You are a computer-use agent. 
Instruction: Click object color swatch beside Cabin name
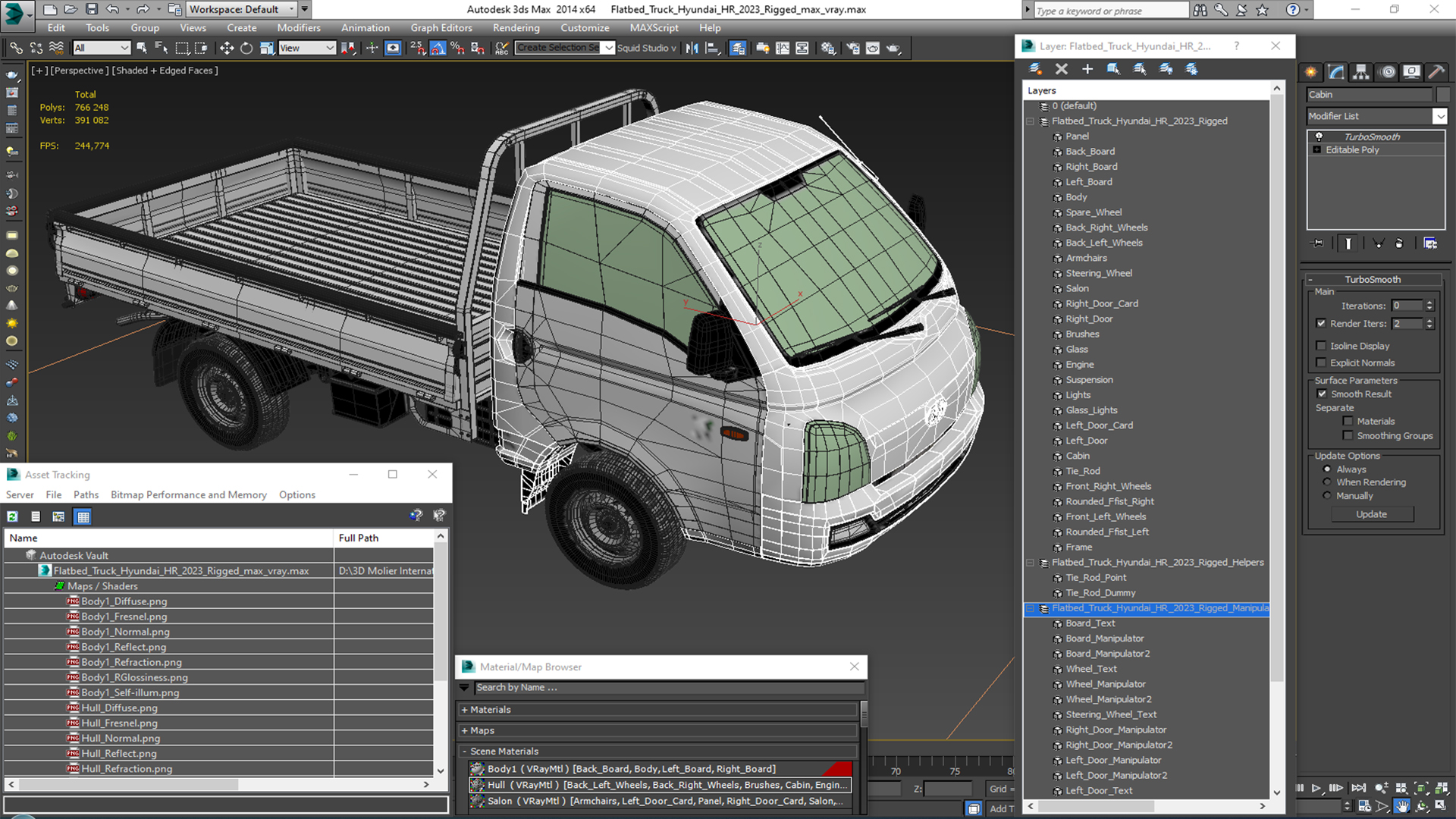(1442, 95)
